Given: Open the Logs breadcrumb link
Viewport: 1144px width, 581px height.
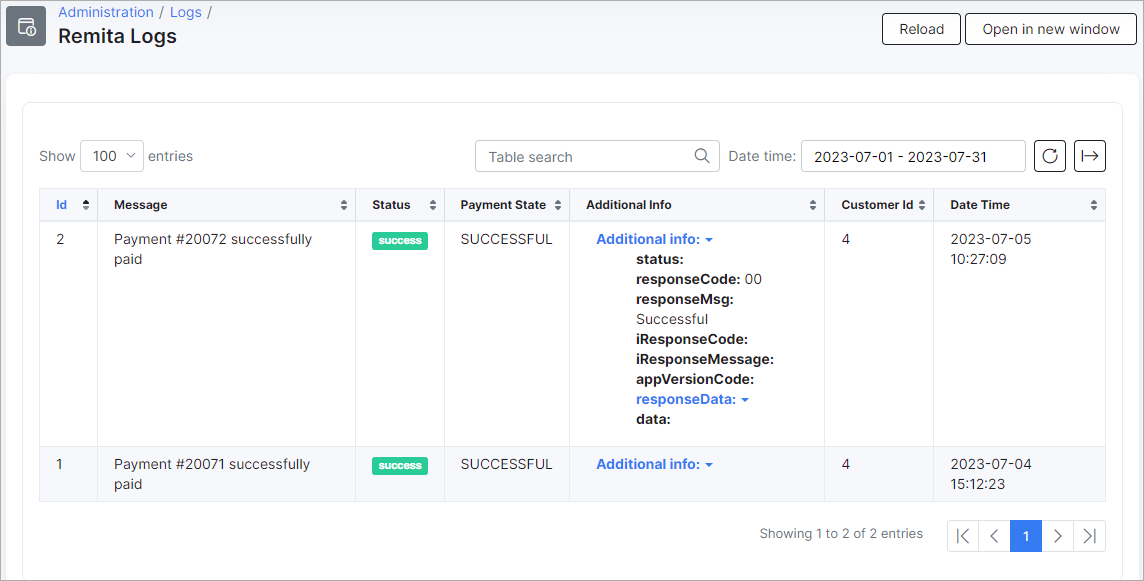Looking at the screenshot, I should [185, 12].
